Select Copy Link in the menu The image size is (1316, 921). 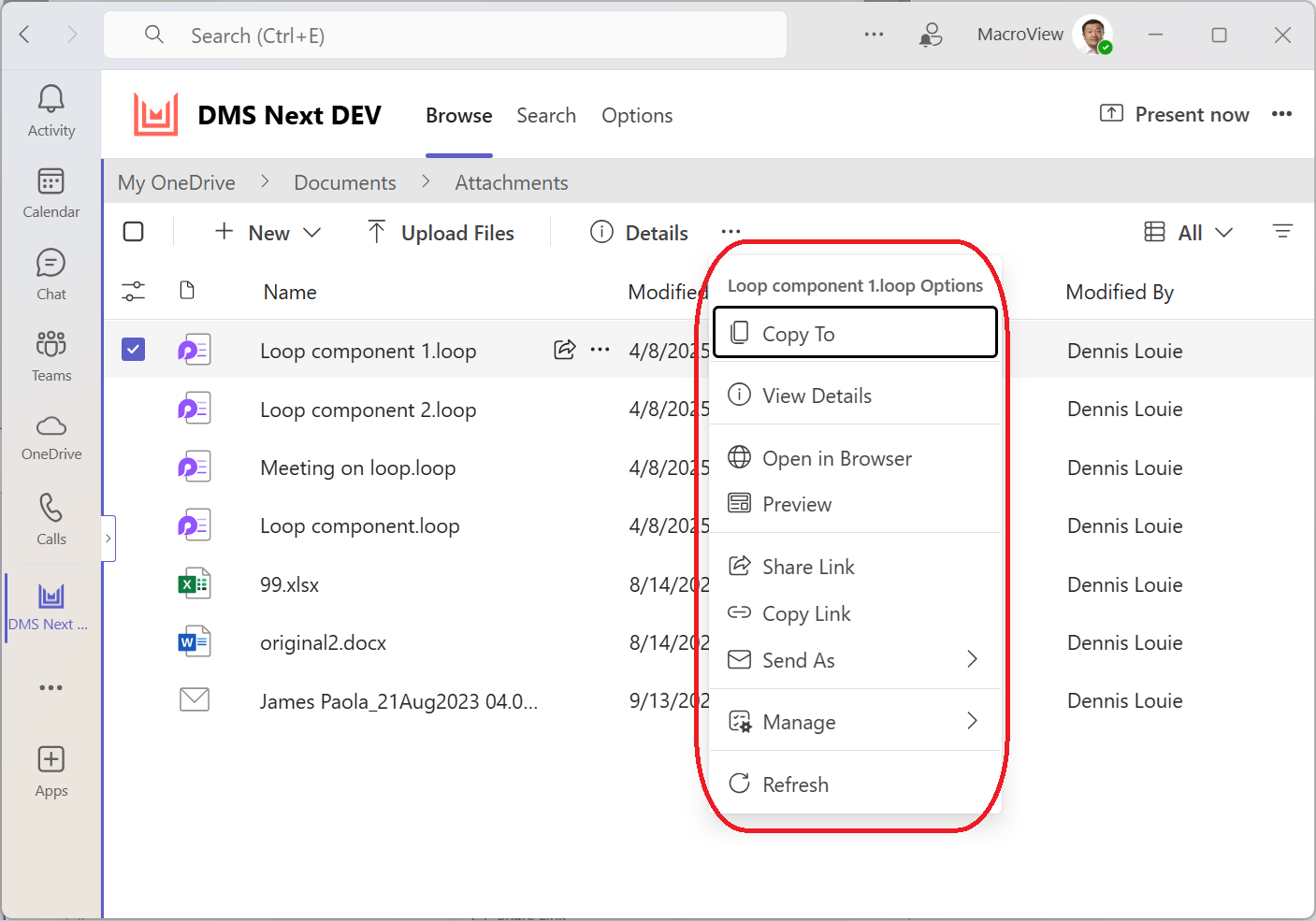click(856, 613)
